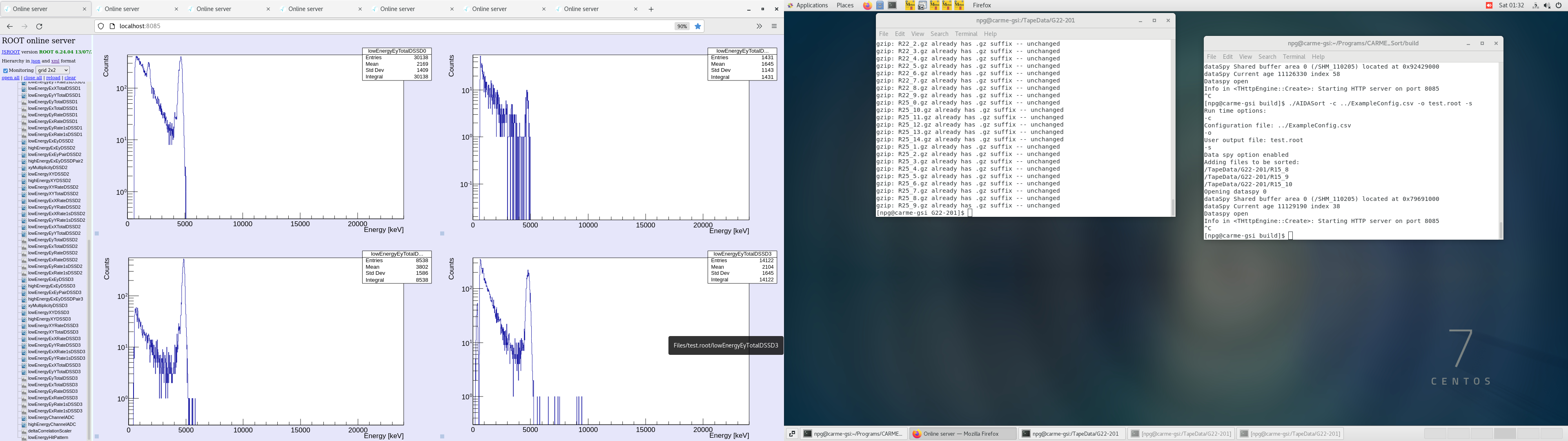Go back with the browser back arrow
Screen dimensions: 1568x441
click(10, 26)
